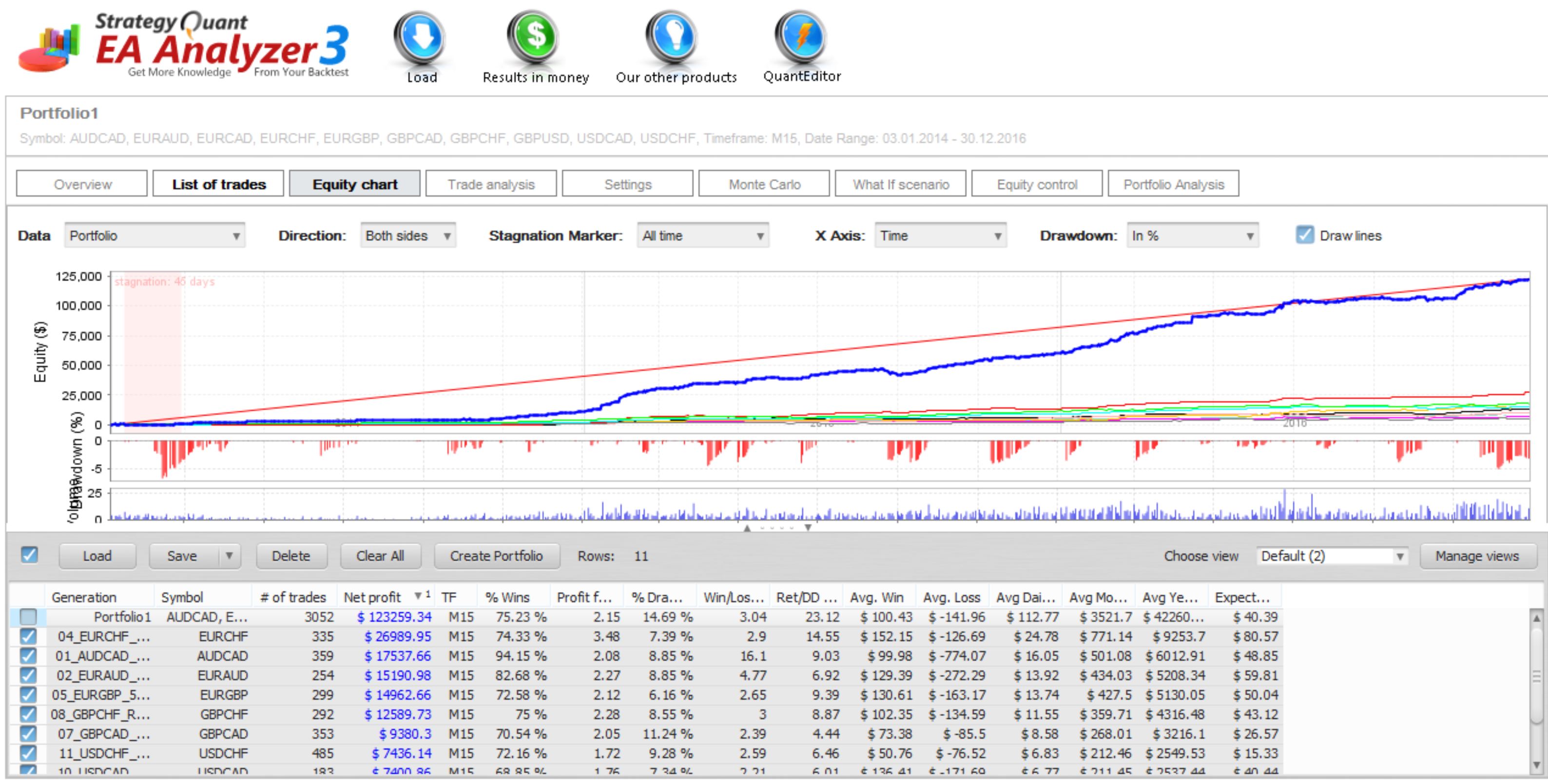The image size is (1548, 784).
Task: Open the Trade analysis tab
Action: pyautogui.click(x=491, y=184)
